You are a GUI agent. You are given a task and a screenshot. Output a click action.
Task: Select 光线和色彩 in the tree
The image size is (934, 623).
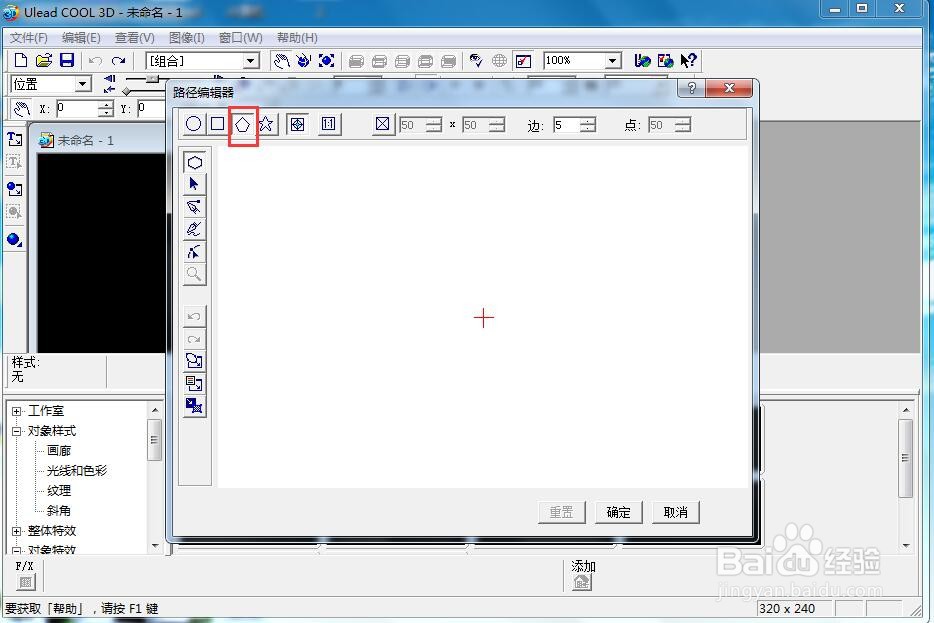point(77,471)
